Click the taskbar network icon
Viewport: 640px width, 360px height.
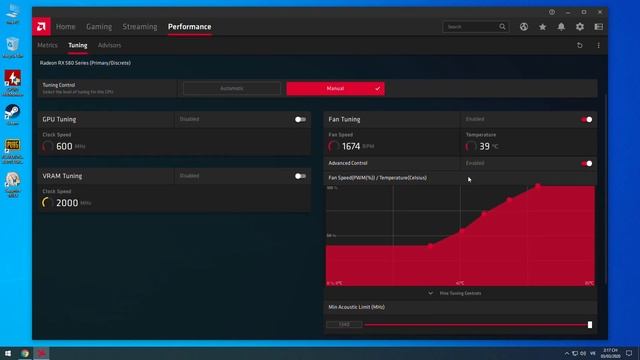click(575, 353)
